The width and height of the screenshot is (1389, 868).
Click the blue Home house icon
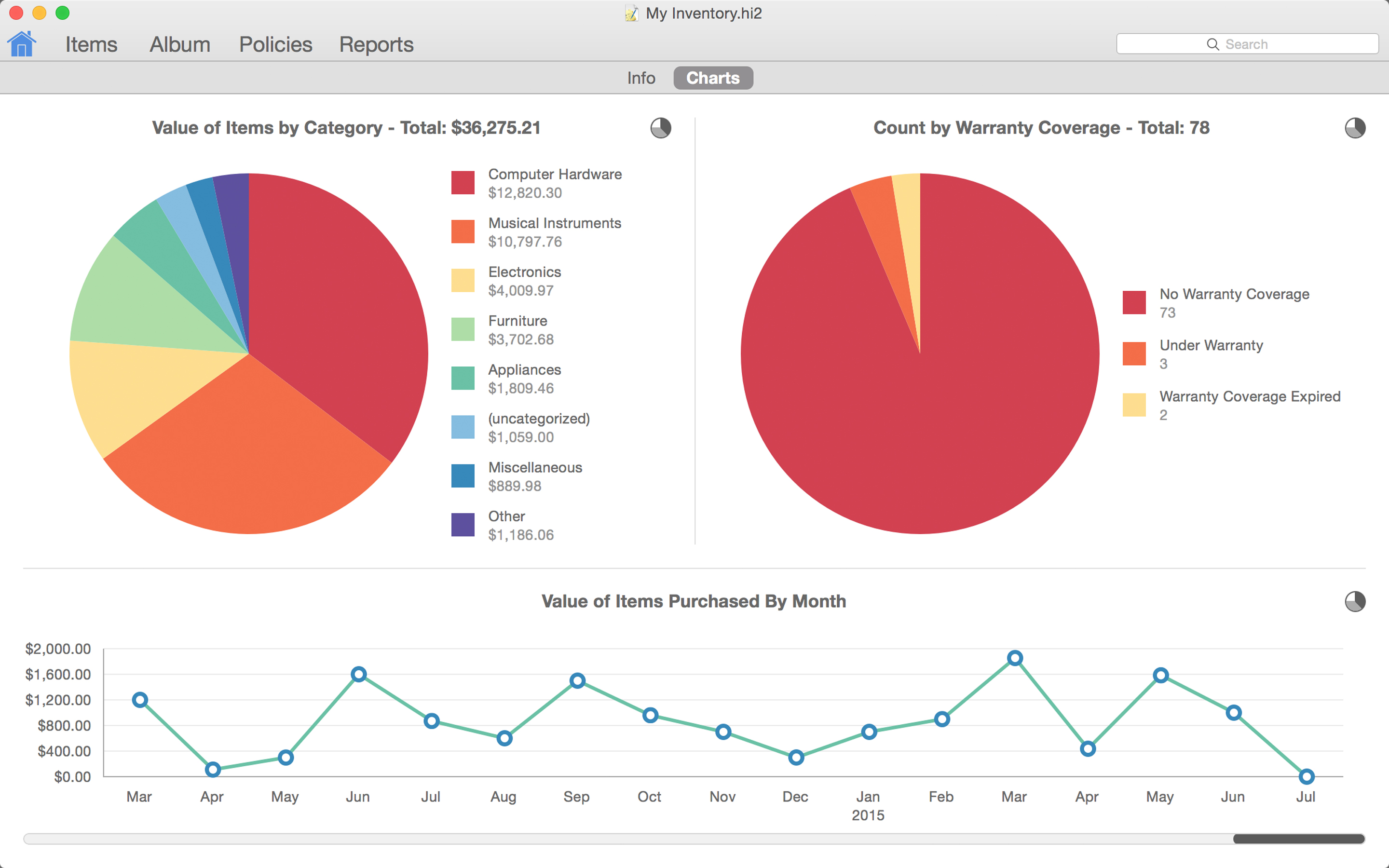[22, 44]
